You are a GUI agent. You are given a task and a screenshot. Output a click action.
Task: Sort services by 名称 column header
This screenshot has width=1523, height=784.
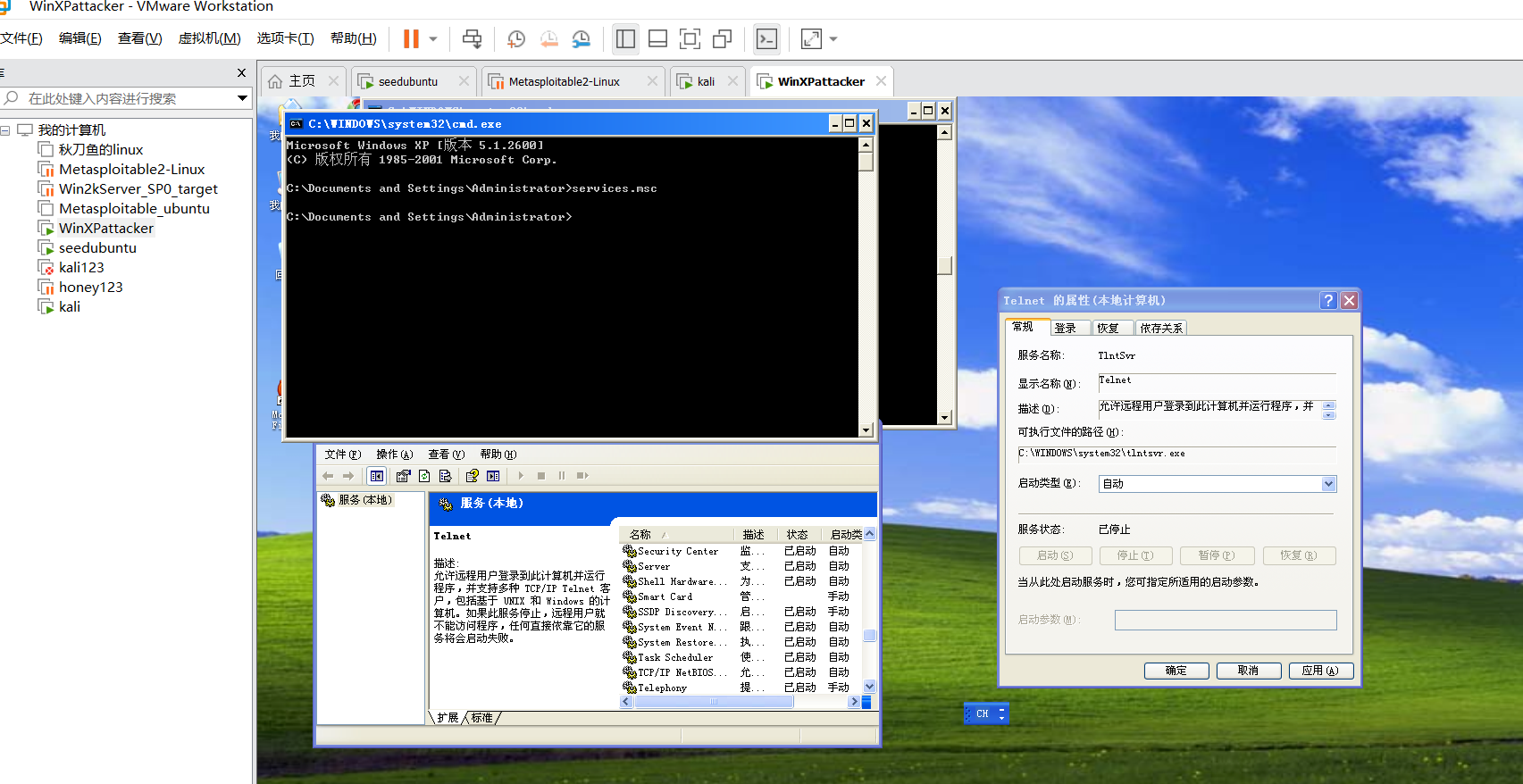tap(676, 535)
